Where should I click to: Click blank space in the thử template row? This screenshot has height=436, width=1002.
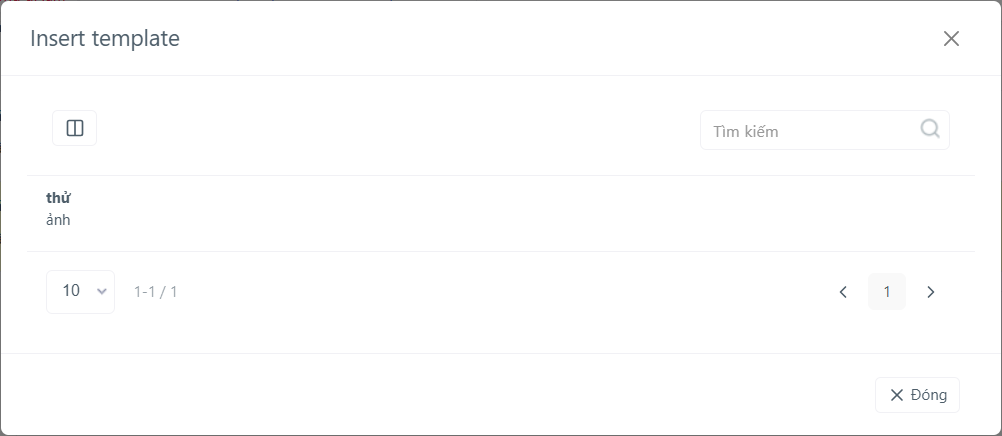pyautogui.click(x=511, y=213)
